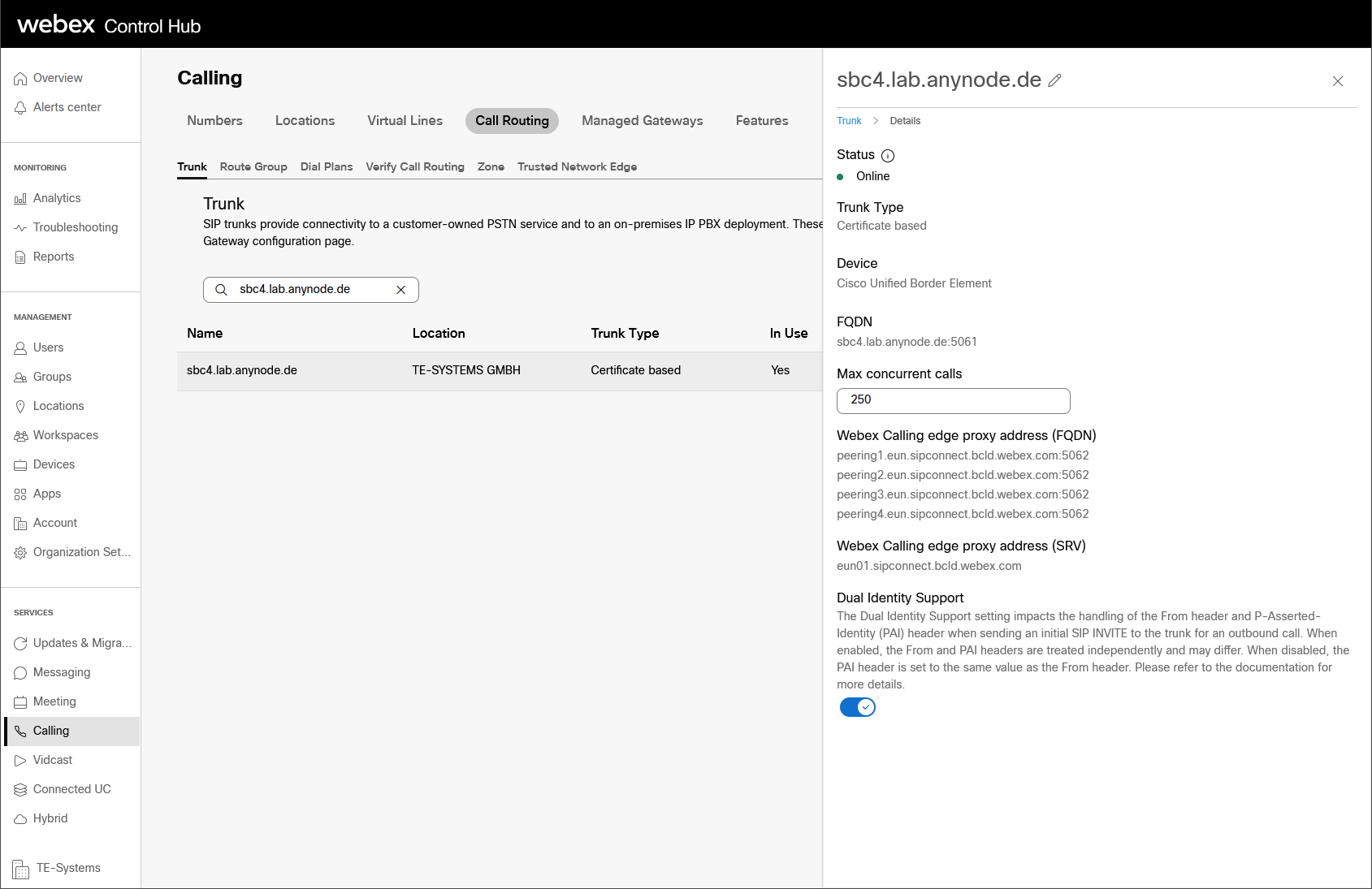Go to Alerts center
This screenshot has height=889, width=1372.
pyautogui.click(x=67, y=108)
